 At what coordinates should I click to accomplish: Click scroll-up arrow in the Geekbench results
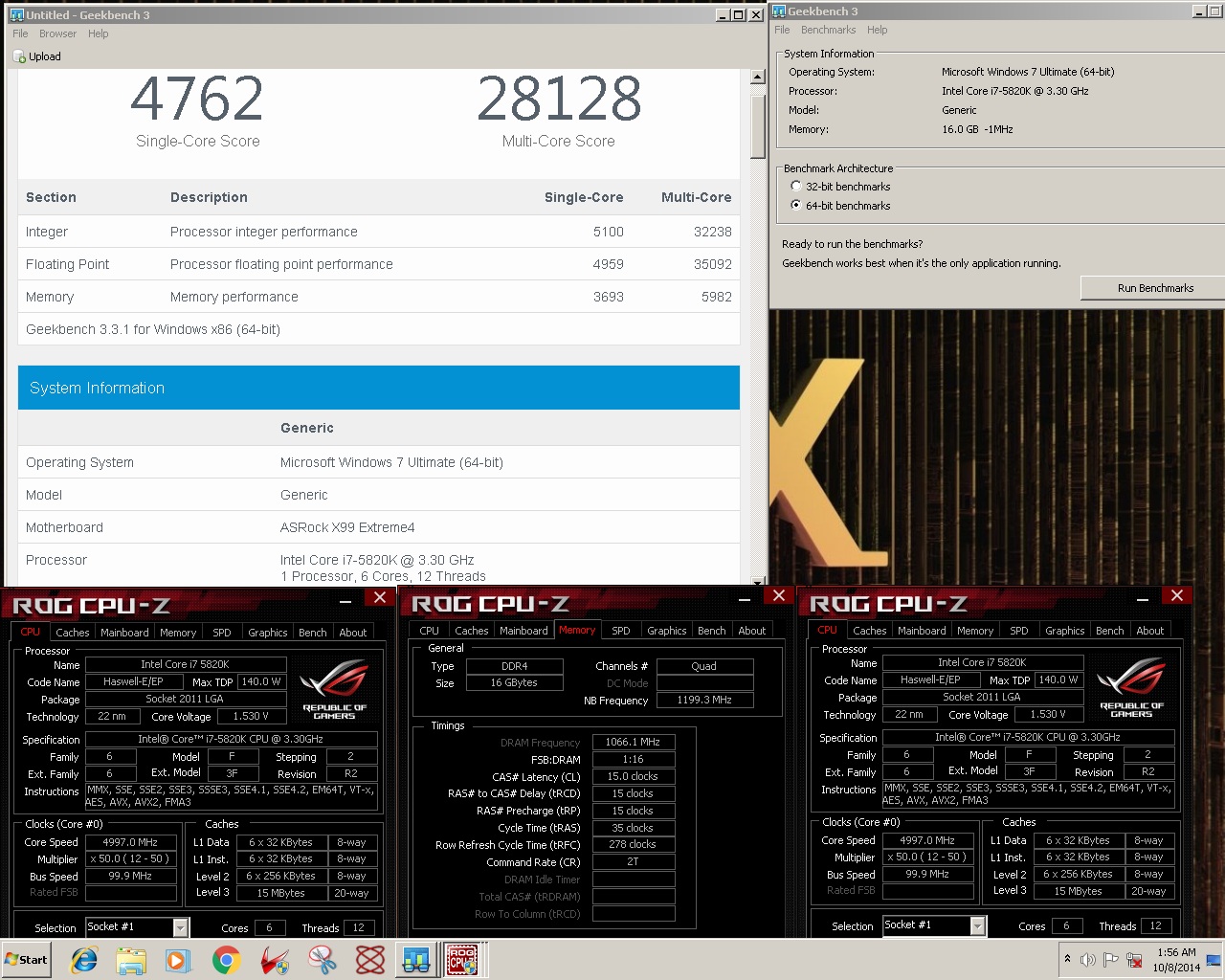coord(758,78)
